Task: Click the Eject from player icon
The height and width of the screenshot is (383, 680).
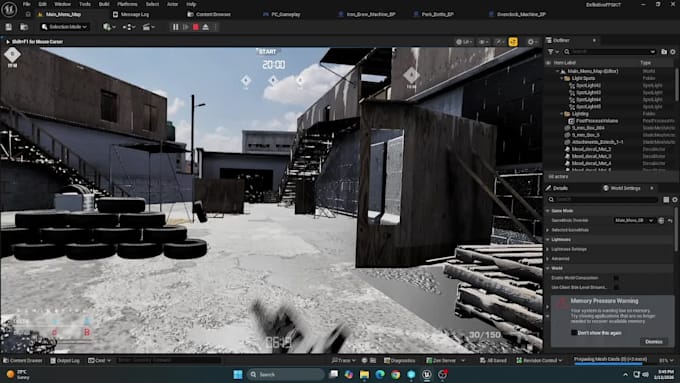Action: click(206, 27)
